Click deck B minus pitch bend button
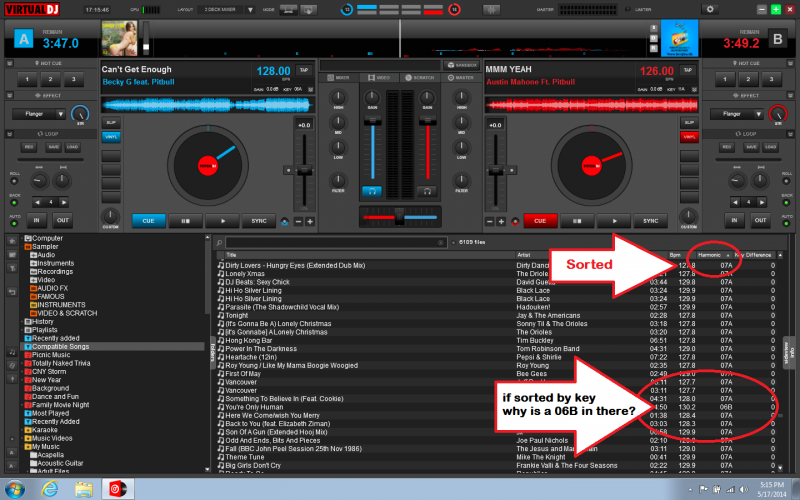Image resolution: width=800 pixels, height=500 pixels. tap(490, 221)
